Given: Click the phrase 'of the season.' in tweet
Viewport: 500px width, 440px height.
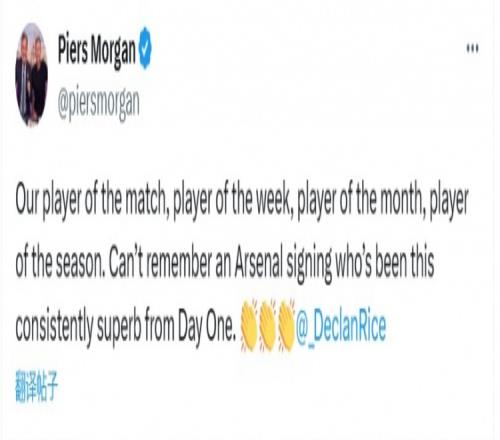Looking at the screenshot, I should pyautogui.click(x=60, y=264).
